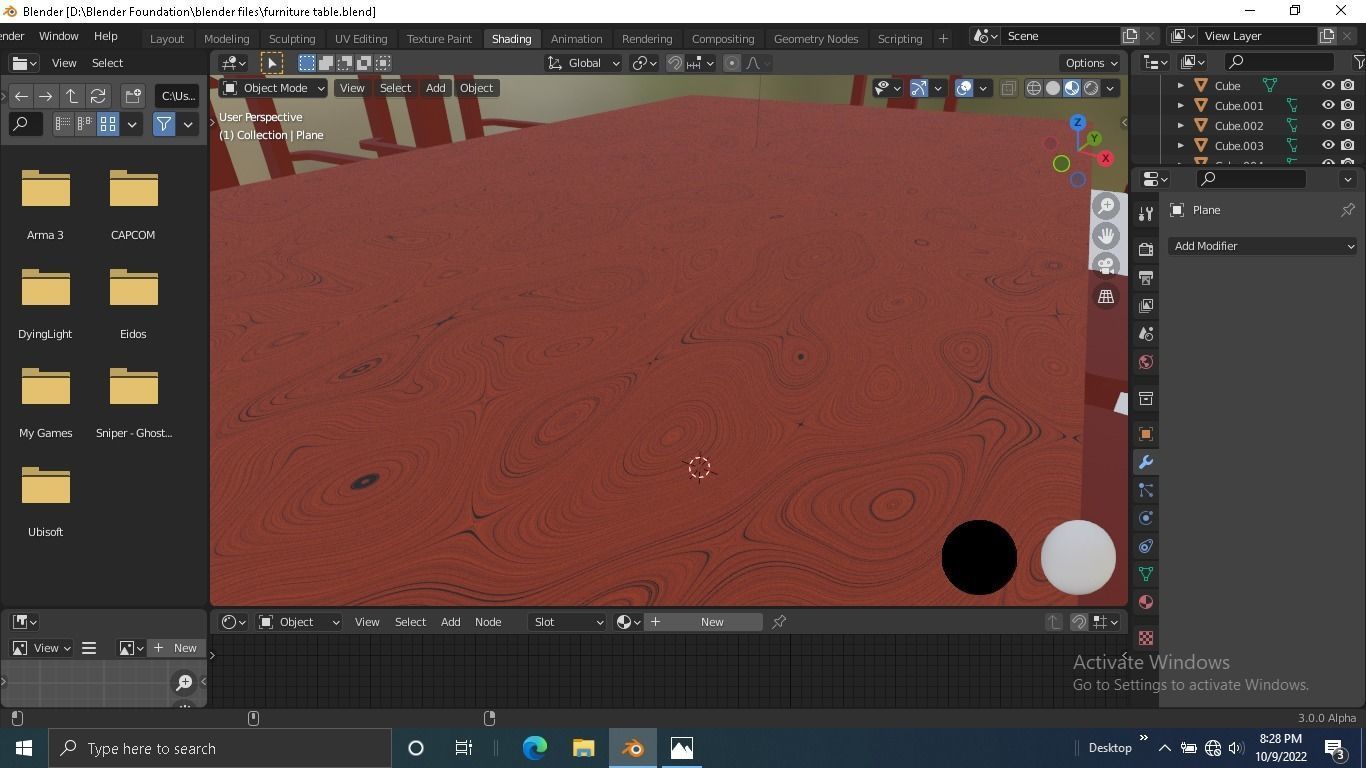
Task: Switch to the Geometry Nodes workspace tab
Action: click(x=816, y=38)
